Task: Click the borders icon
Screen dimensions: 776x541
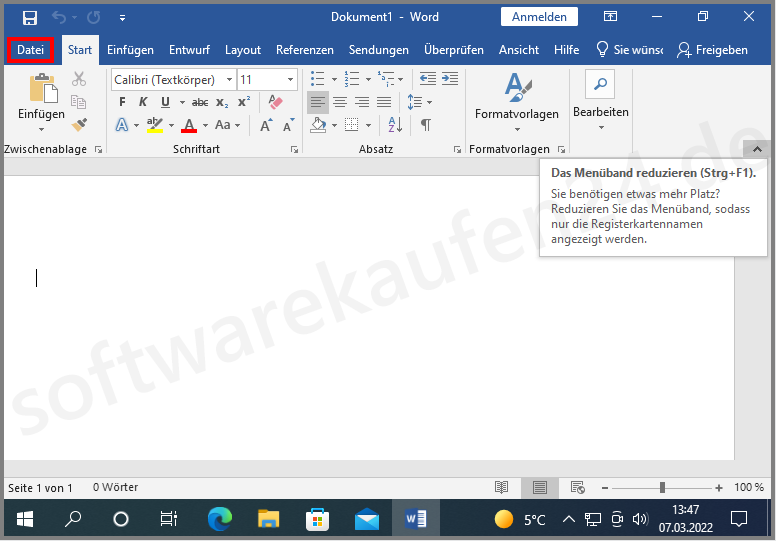Action: tap(351, 125)
